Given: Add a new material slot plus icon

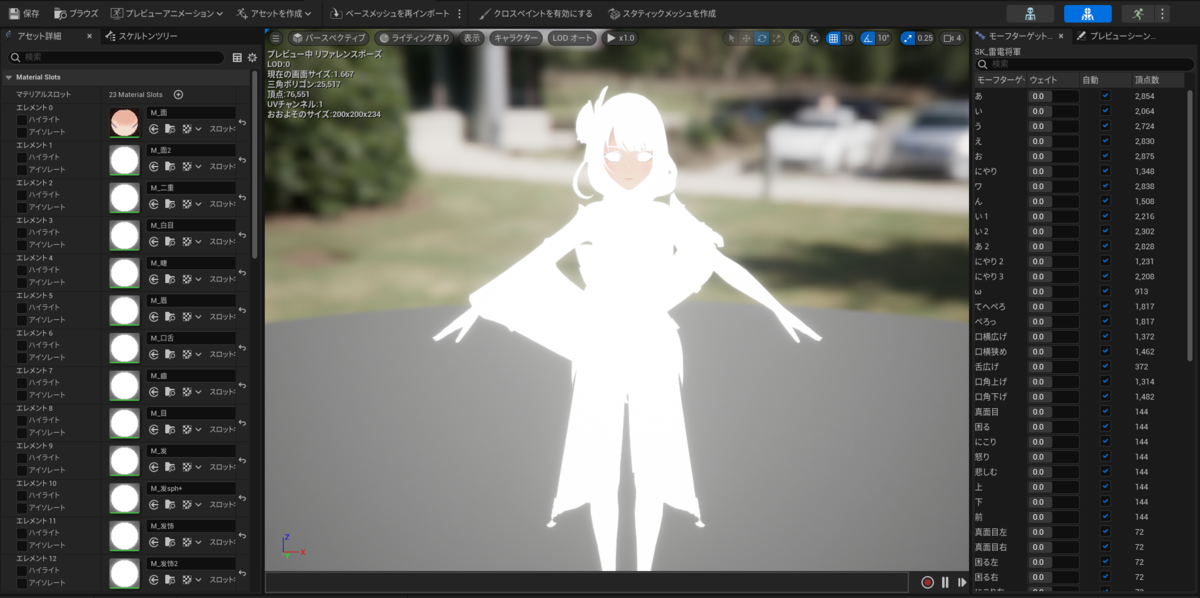Looking at the screenshot, I should [x=178, y=95].
